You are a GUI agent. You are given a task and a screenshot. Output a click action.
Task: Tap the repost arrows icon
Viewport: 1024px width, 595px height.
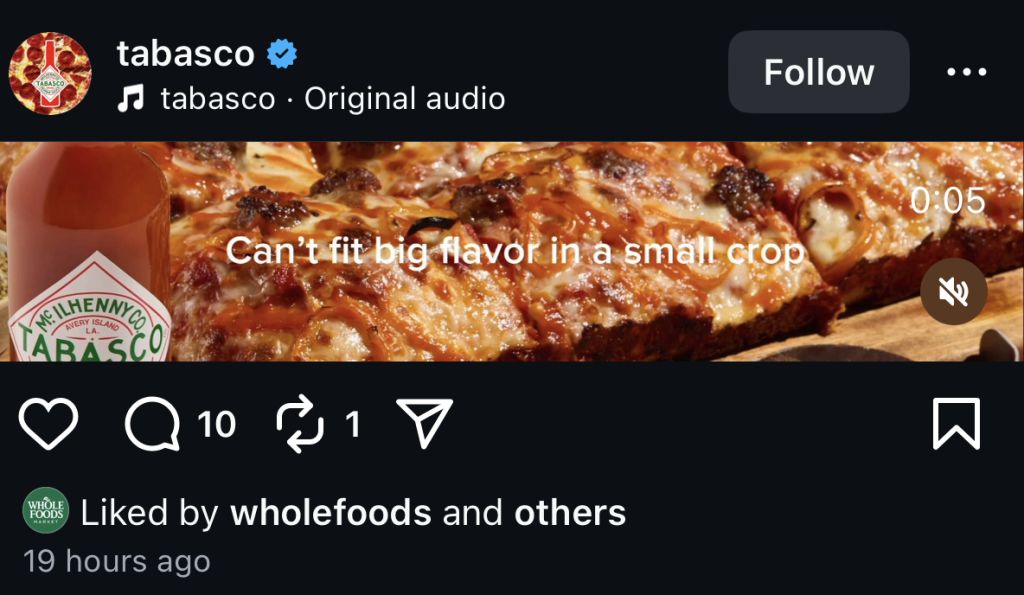click(300, 425)
